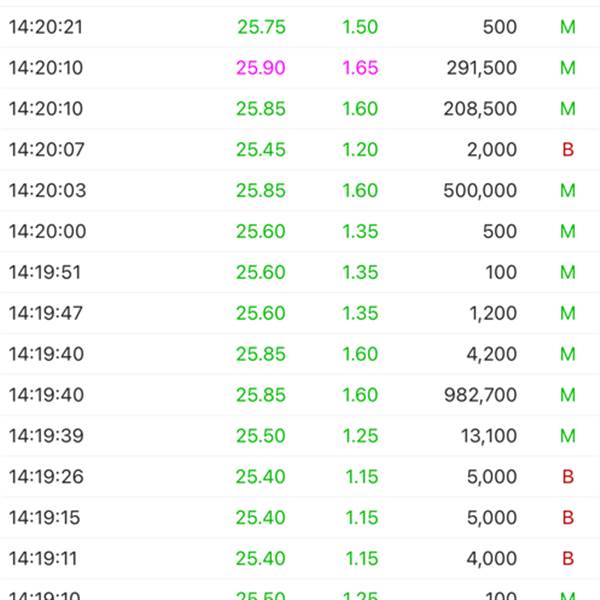Click the 13,100 volume value
The image size is (600, 600).
[x=490, y=436]
